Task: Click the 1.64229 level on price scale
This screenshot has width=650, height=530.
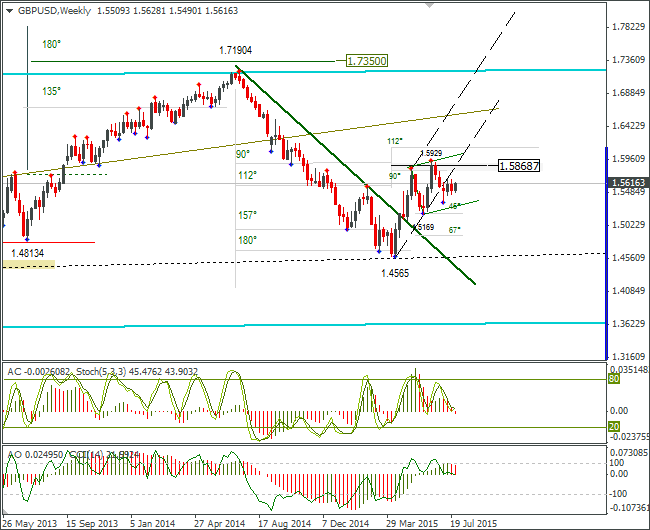Action: [629, 125]
